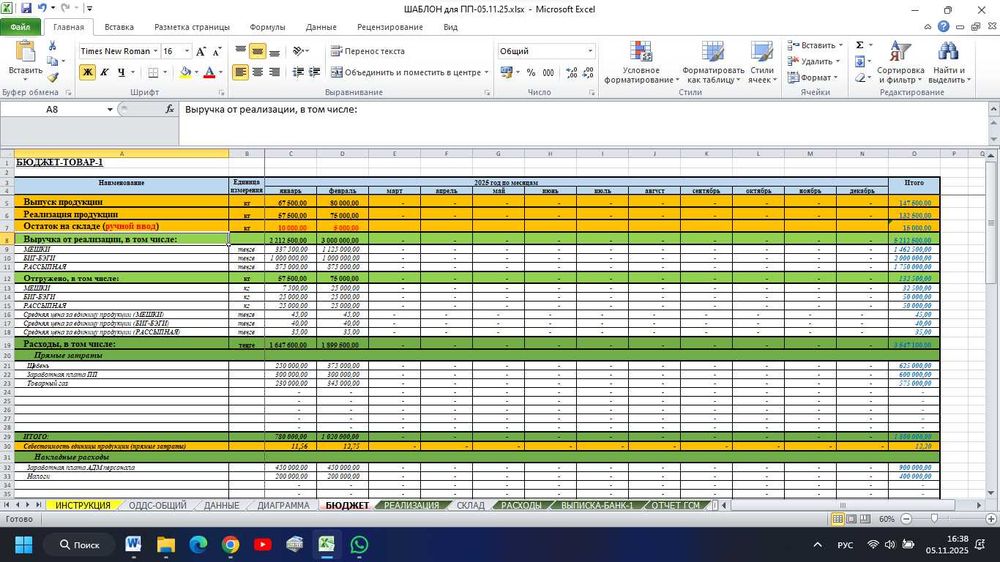
Task: Click the Format Painter brush icon
Action: tap(52, 77)
